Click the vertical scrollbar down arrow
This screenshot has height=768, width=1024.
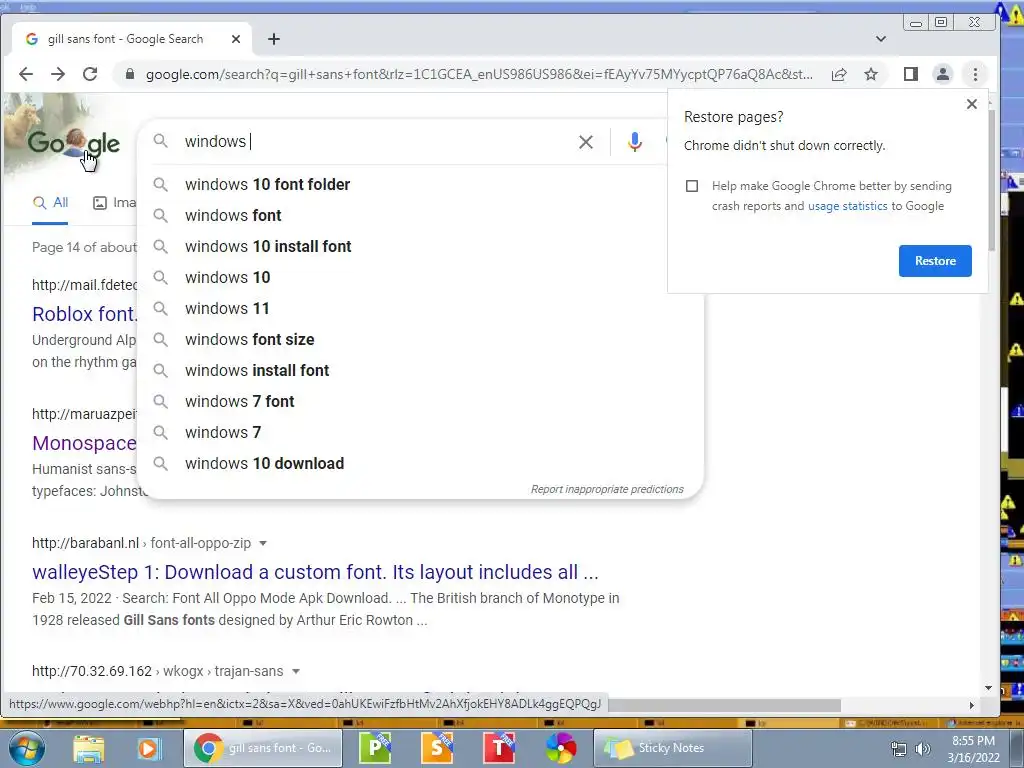pos(988,688)
